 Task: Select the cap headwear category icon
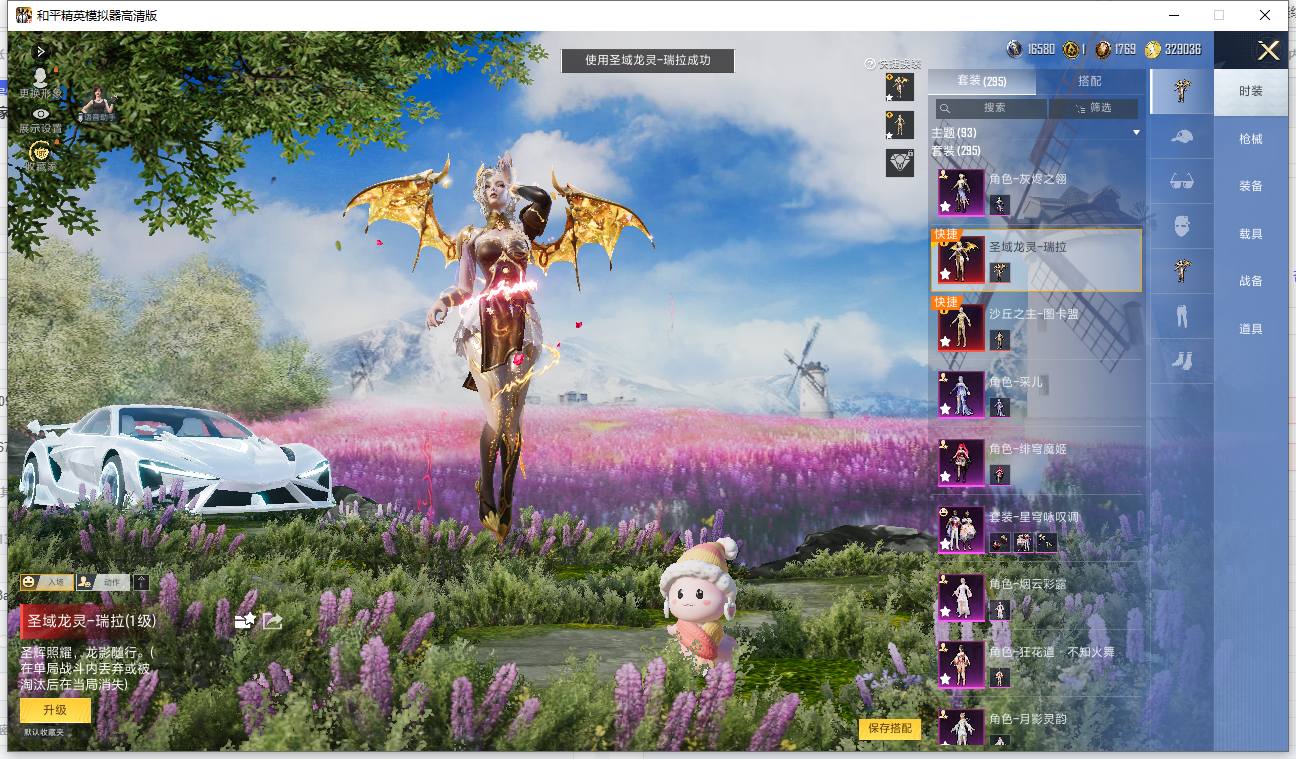(1182, 136)
